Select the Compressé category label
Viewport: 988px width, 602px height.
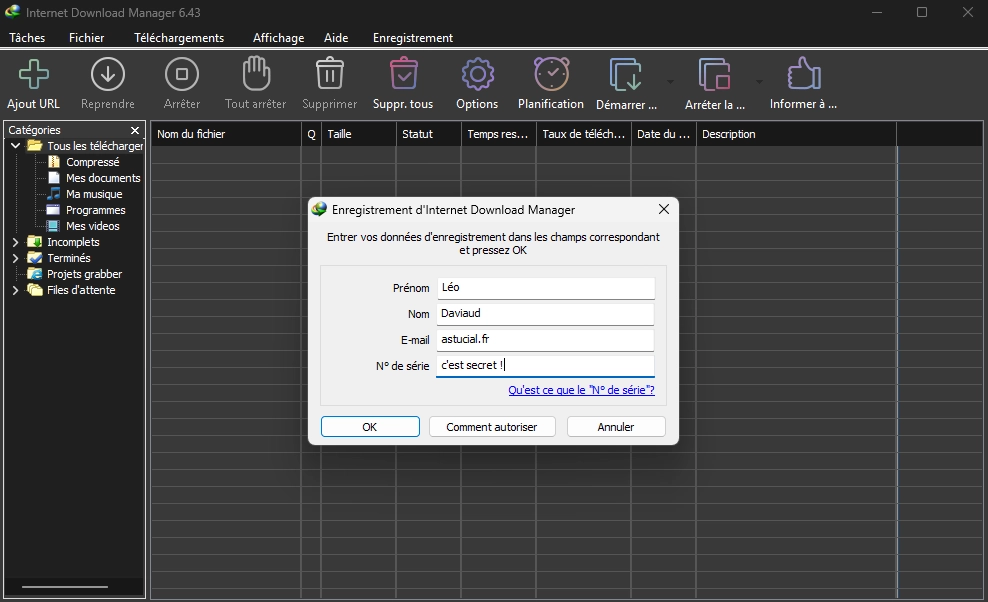93,162
